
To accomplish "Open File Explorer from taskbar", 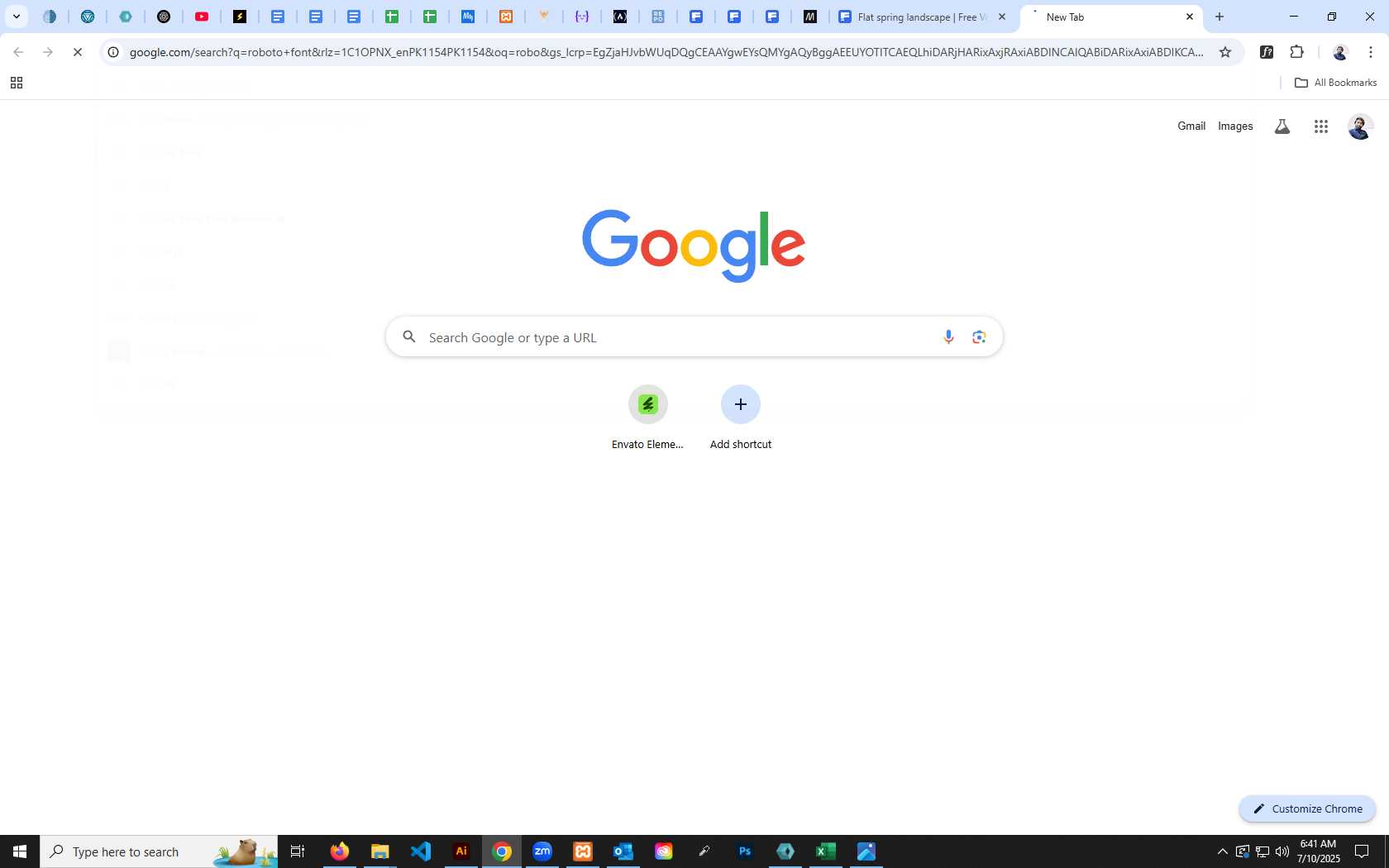I will point(379,851).
